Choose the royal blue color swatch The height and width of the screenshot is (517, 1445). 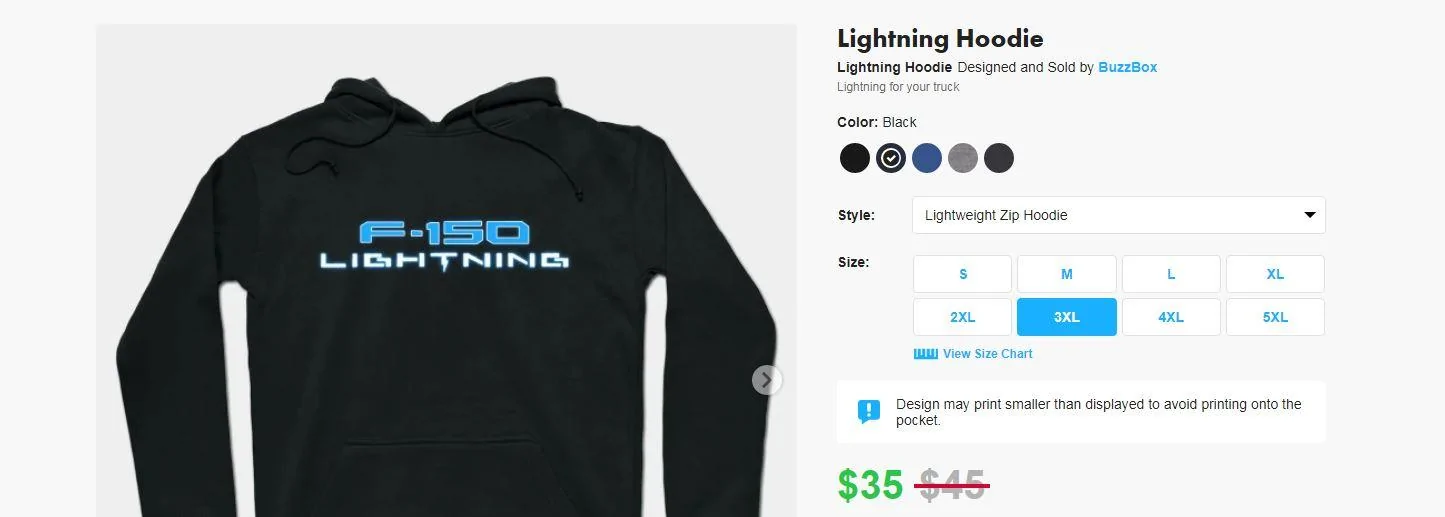pos(927,158)
